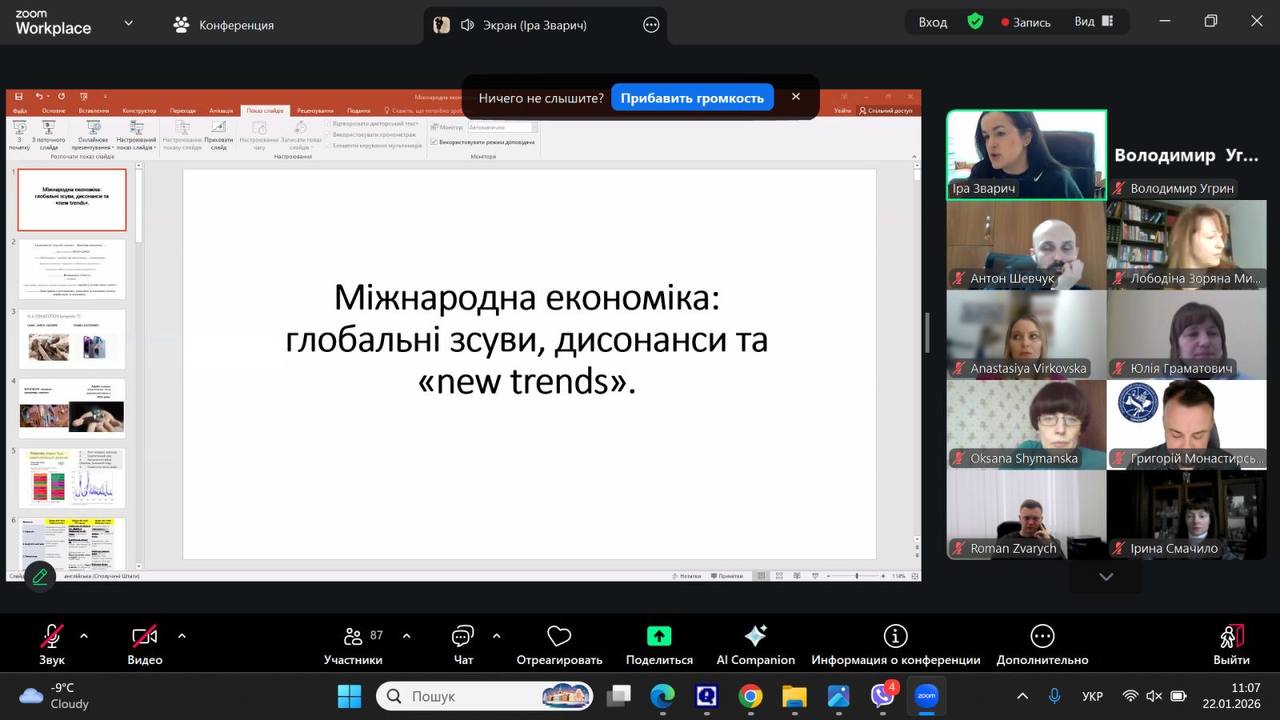This screenshot has height=720, width=1280.
Task: Open conference information icon
Action: click(895, 637)
